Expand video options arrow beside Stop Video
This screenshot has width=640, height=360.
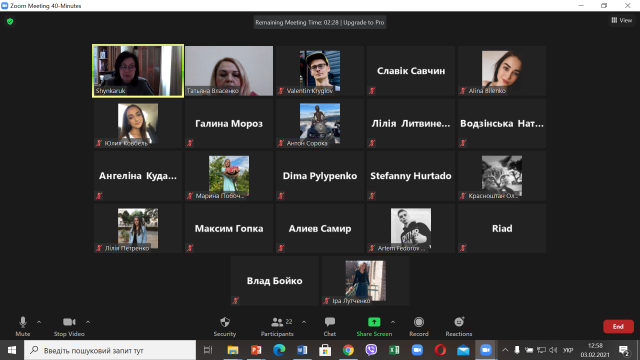88,322
